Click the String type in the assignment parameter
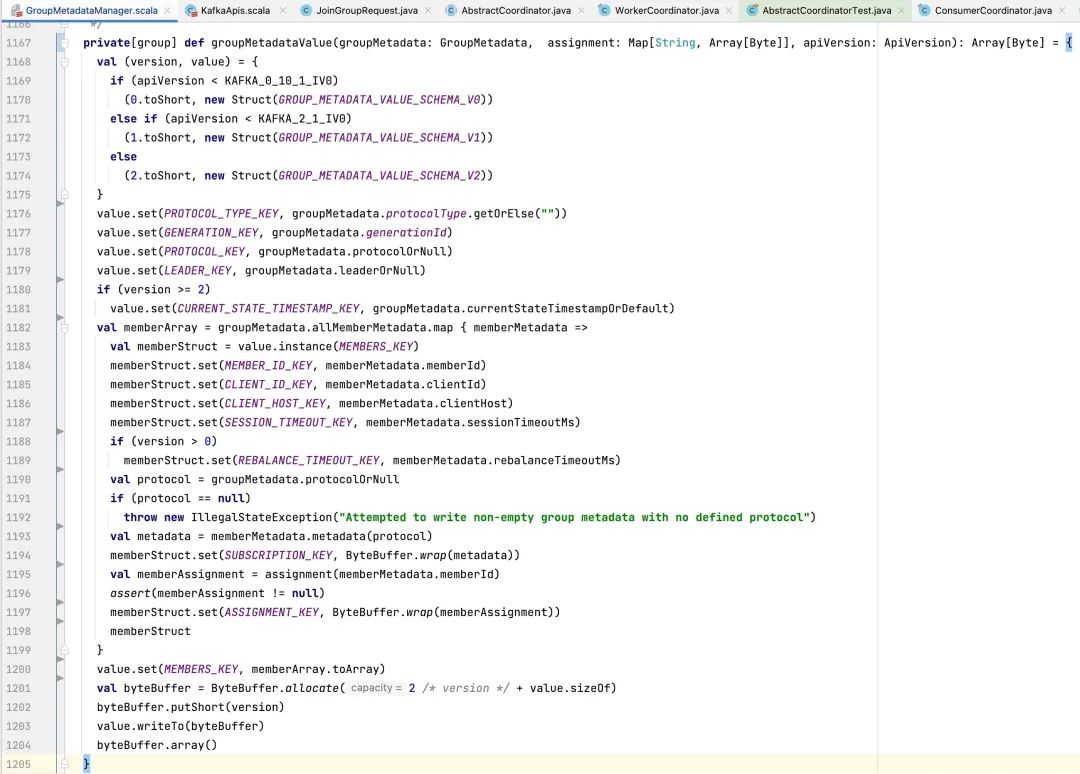Viewport: 1080px width, 774px height. pos(675,43)
